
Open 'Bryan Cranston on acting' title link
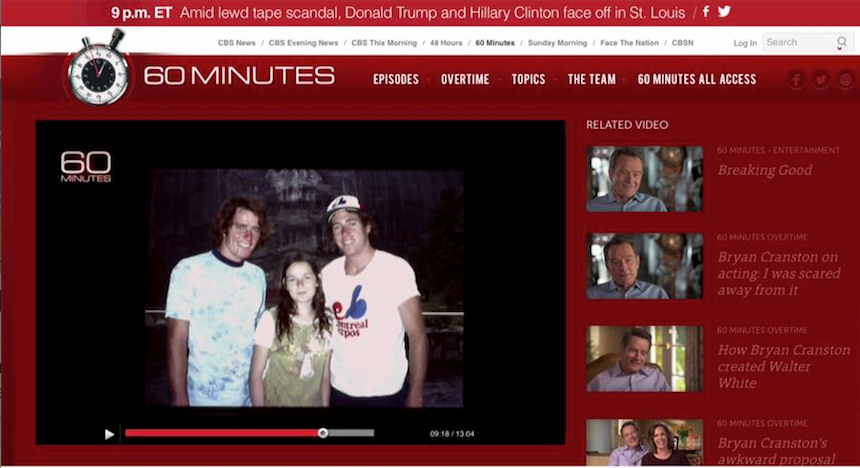coord(778,273)
